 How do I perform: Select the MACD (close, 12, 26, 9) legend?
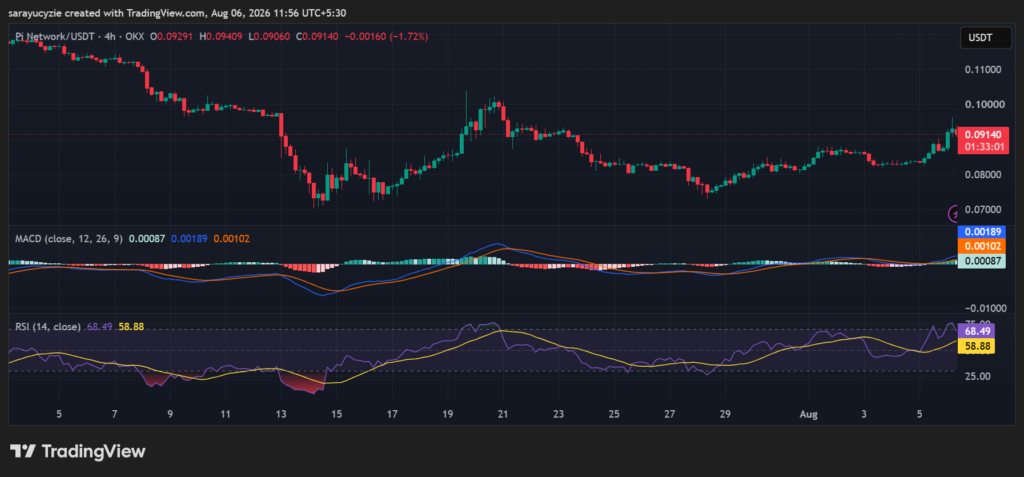coord(68,239)
